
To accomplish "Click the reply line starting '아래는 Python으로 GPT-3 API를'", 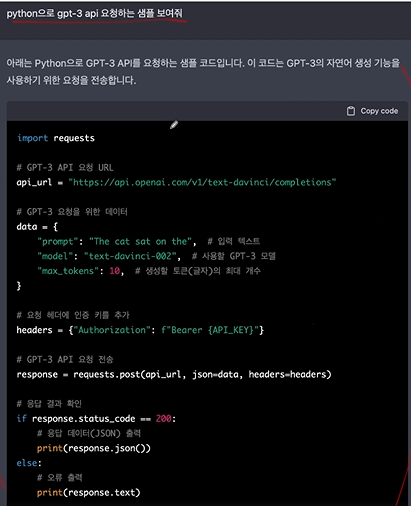I will 203,63.
